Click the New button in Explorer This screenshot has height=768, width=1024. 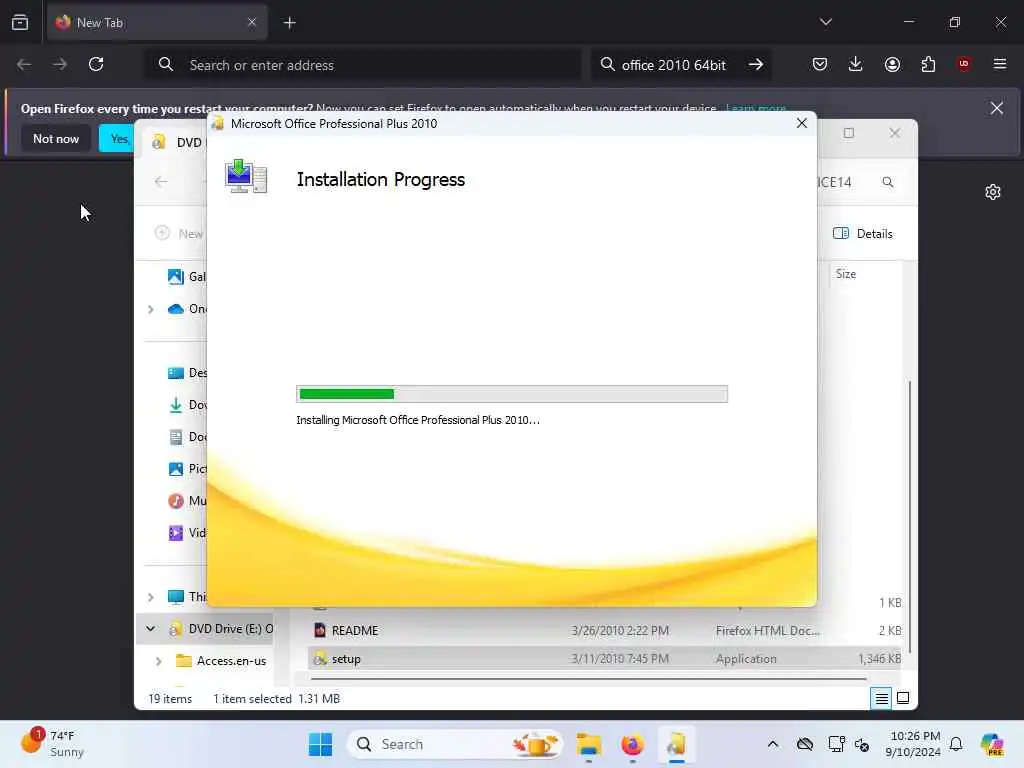(179, 233)
